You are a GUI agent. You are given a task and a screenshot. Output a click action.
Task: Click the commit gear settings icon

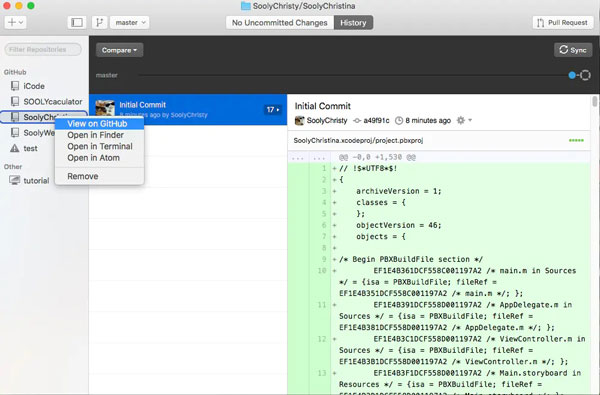click(x=461, y=121)
